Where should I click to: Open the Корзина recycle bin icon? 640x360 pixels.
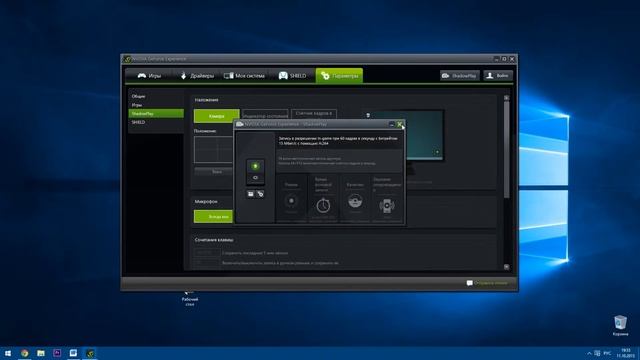(x=620, y=325)
